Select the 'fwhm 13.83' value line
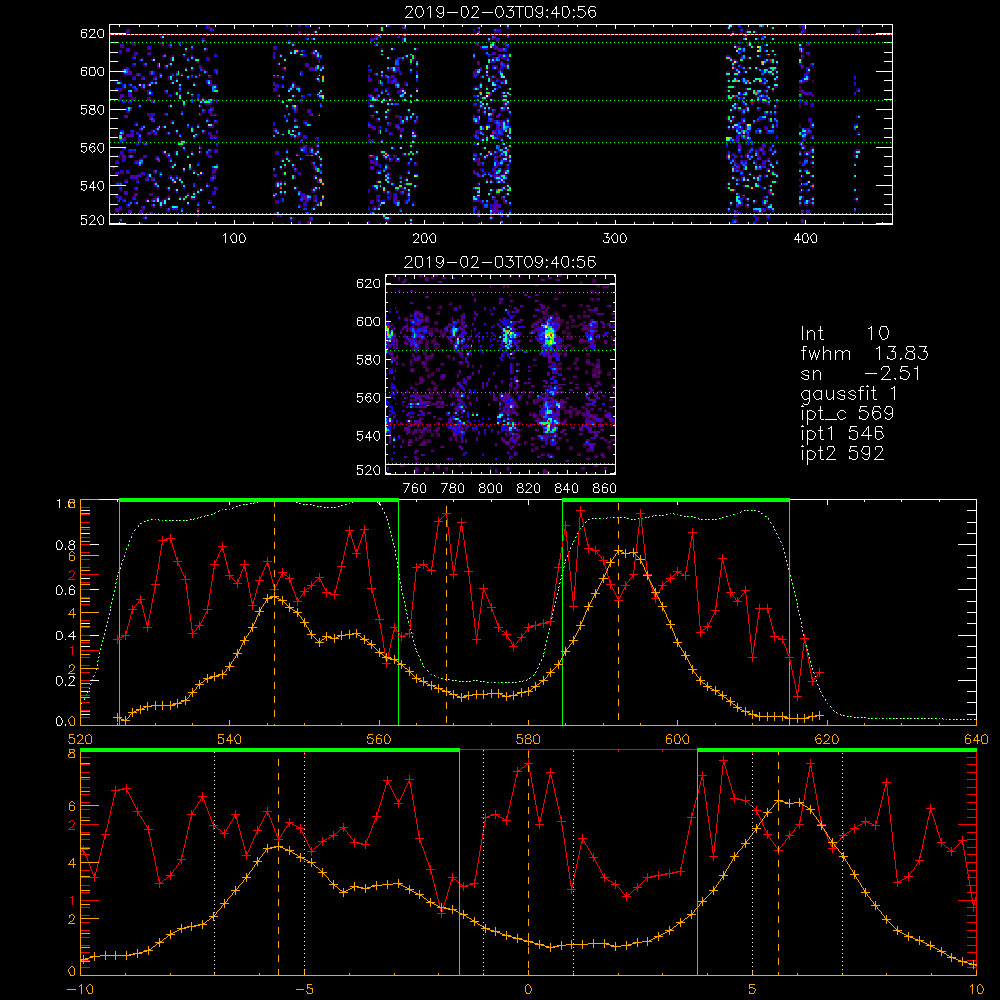This screenshot has height=1000, width=1000. click(865, 353)
